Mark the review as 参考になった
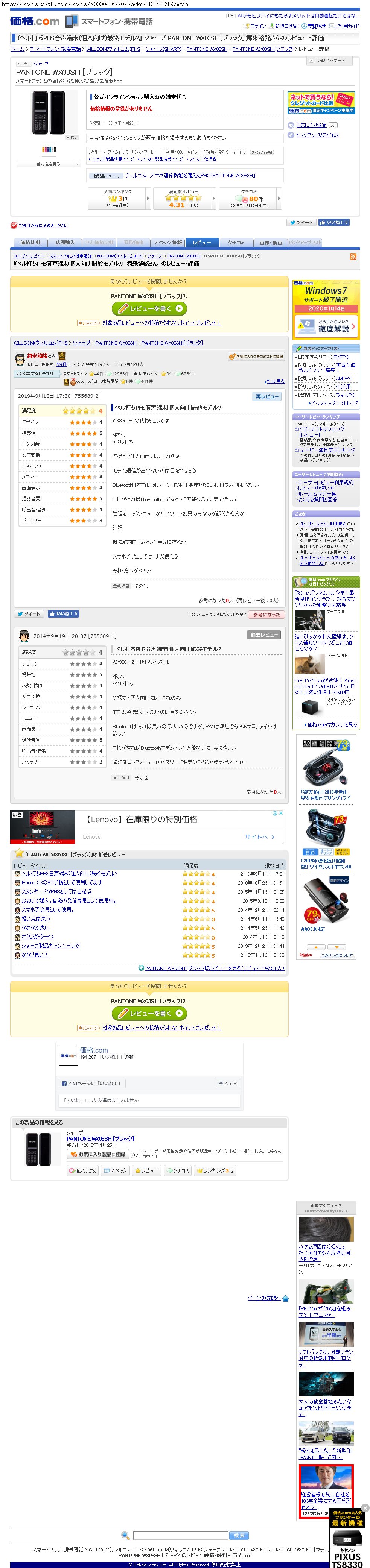 click(x=266, y=615)
